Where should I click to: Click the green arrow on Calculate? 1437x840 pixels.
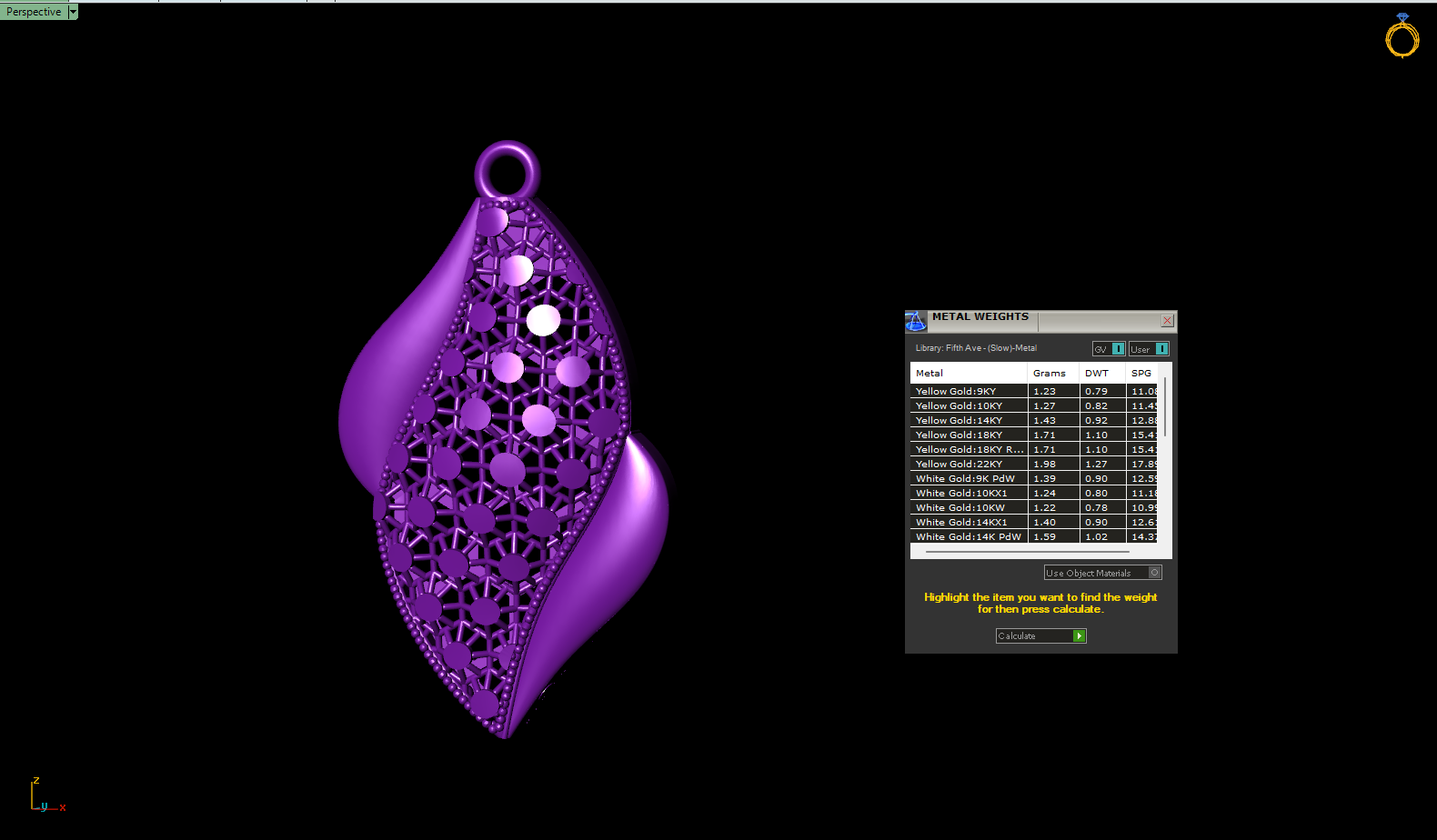click(1079, 636)
